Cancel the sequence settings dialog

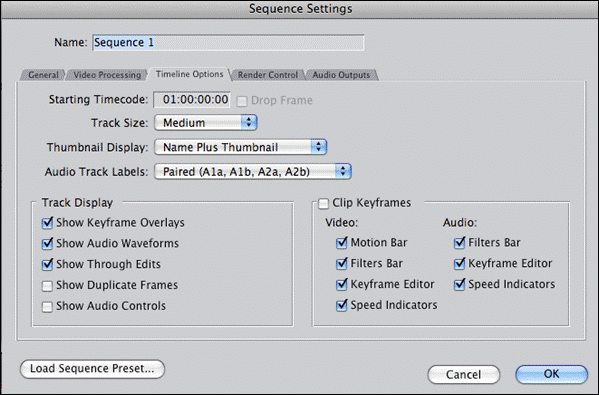click(x=463, y=374)
